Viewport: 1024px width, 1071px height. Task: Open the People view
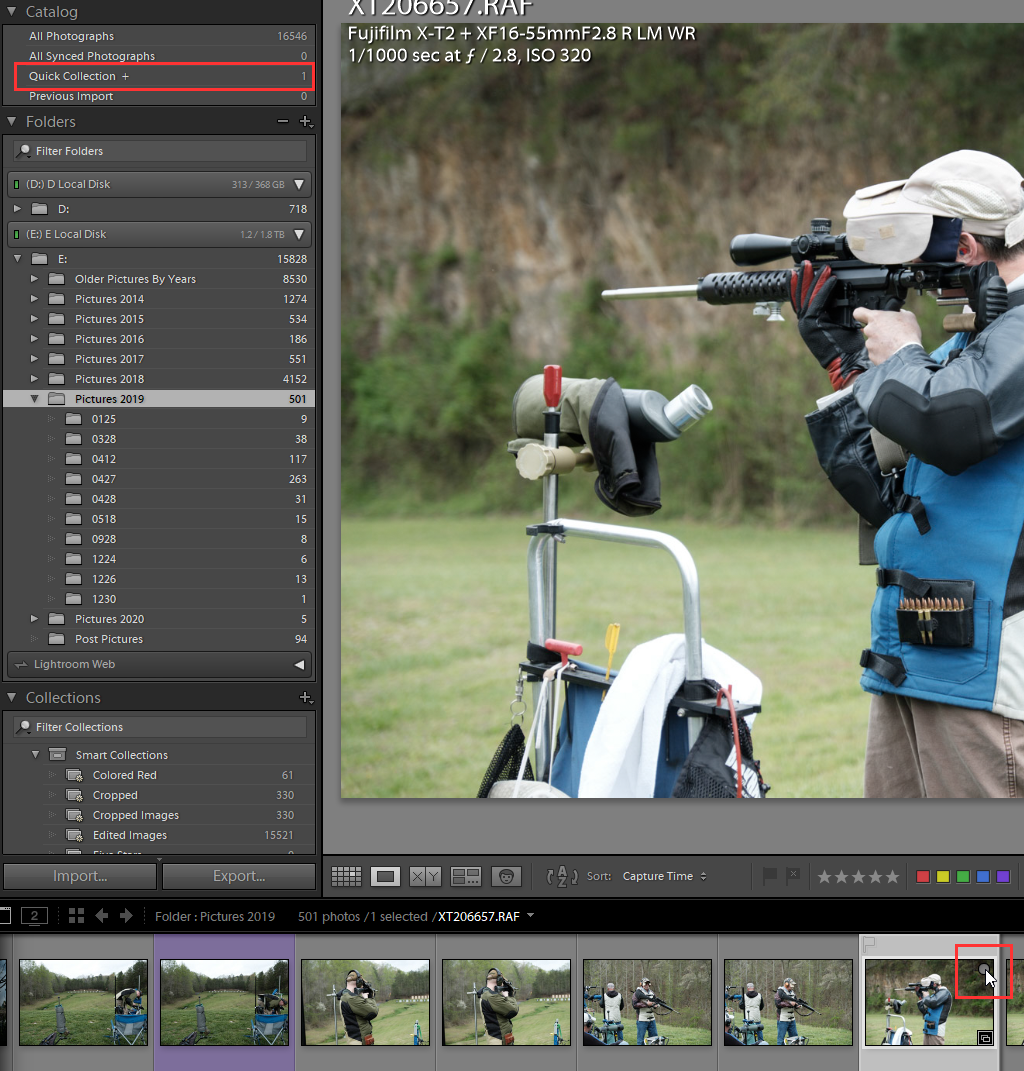point(507,876)
